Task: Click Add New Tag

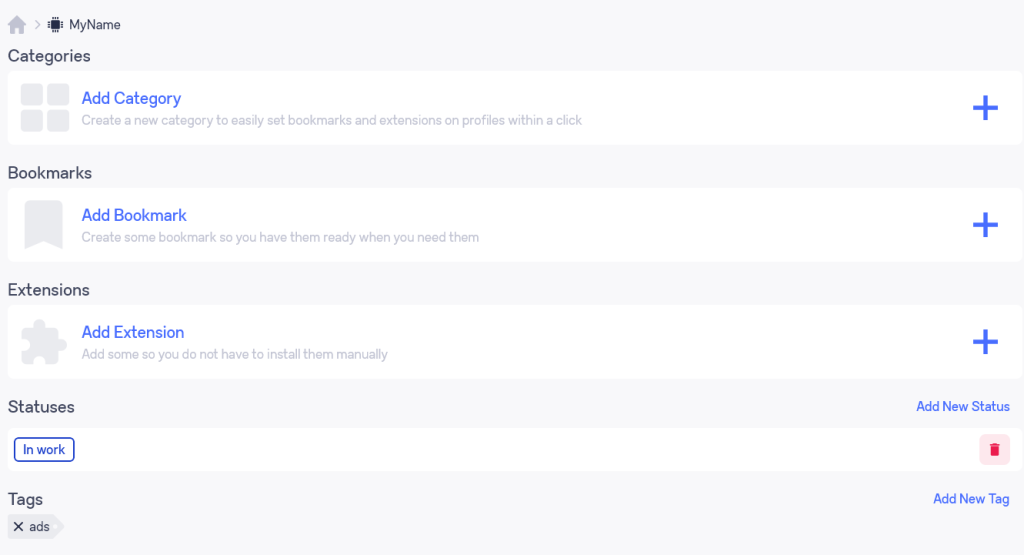Action: 971,499
